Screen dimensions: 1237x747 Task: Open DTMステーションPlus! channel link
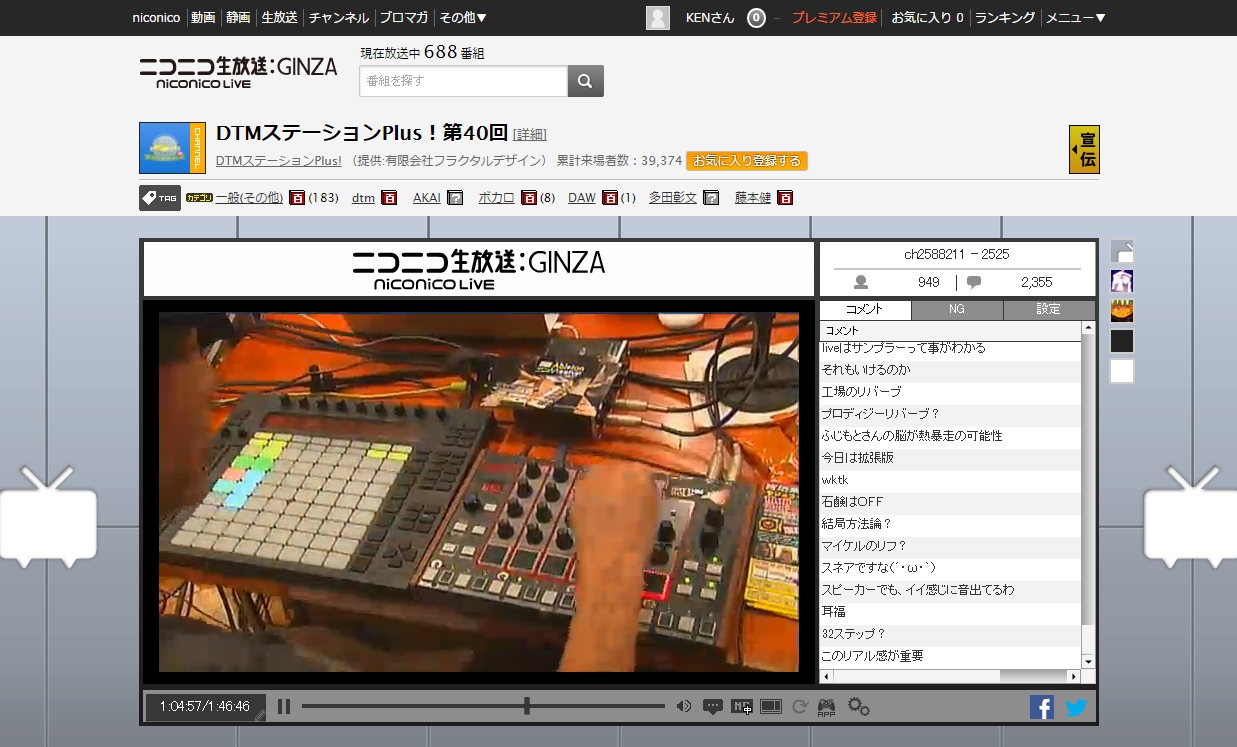click(x=279, y=161)
